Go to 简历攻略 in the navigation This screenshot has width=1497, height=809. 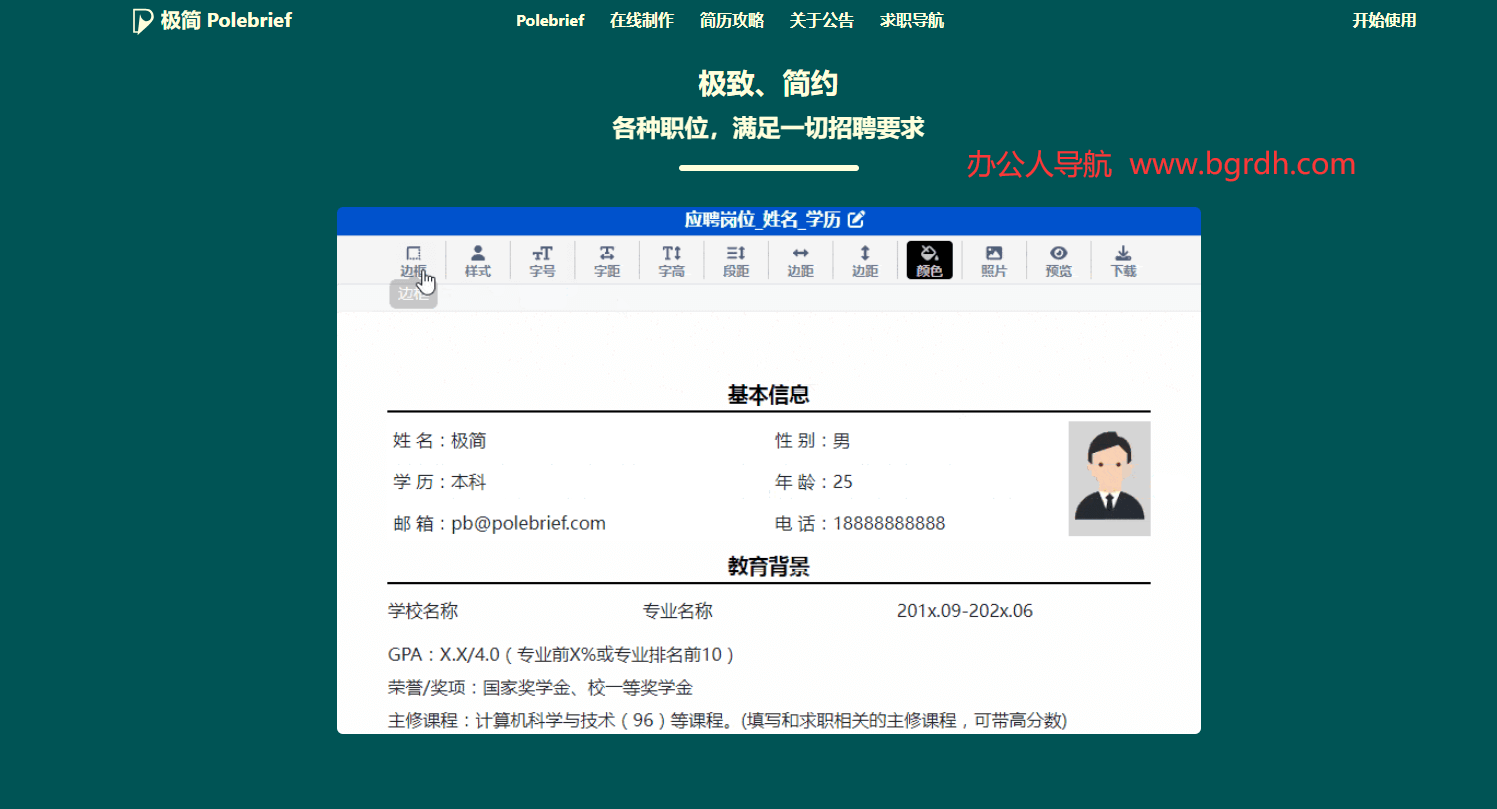click(x=731, y=21)
